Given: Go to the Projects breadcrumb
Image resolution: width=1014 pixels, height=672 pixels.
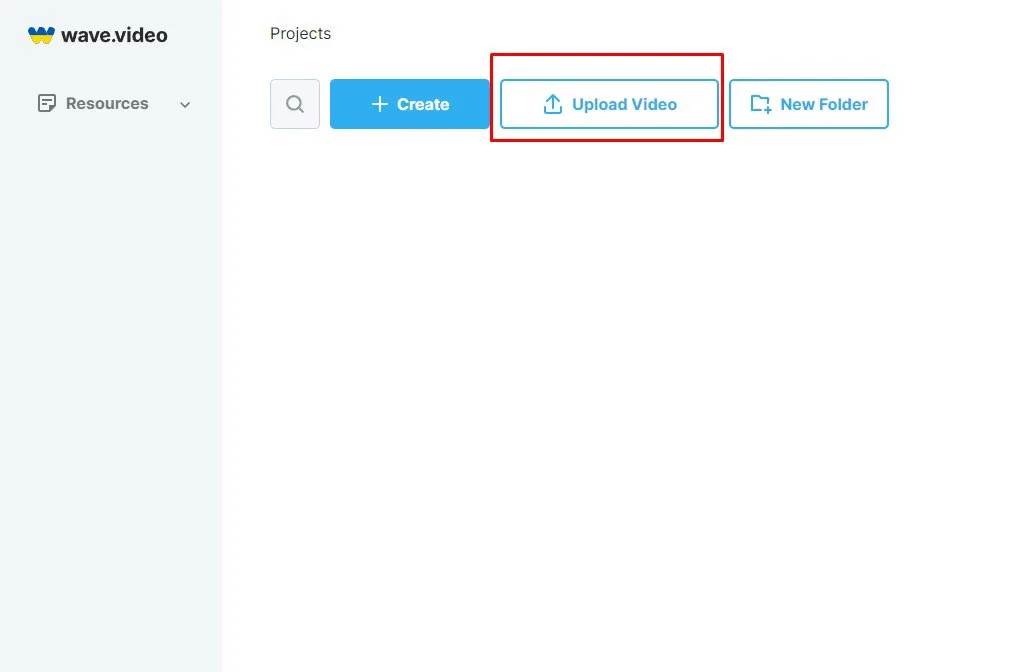Looking at the screenshot, I should 300,34.
